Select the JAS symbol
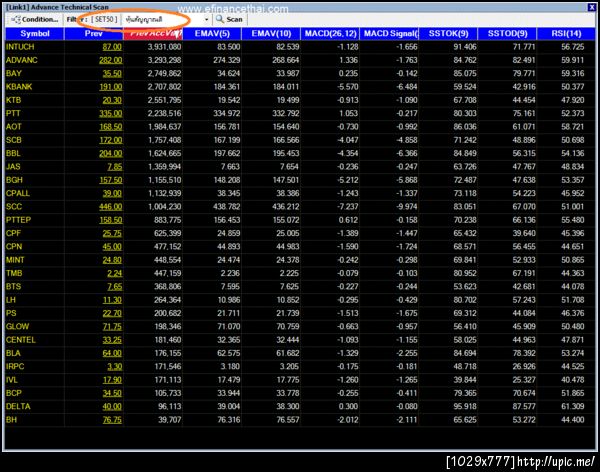The width and height of the screenshot is (600, 472). (x=13, y=167)
